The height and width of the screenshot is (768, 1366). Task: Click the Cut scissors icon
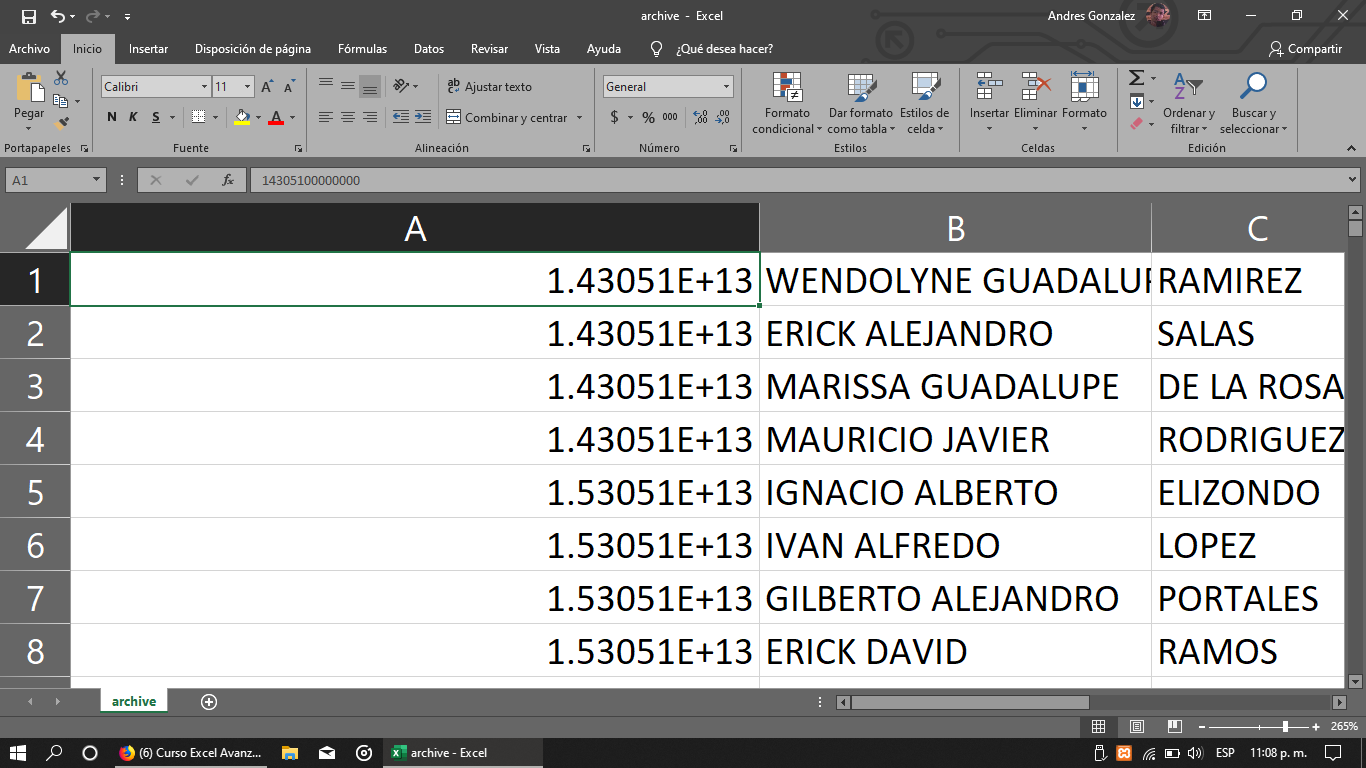tap(61, 78)
